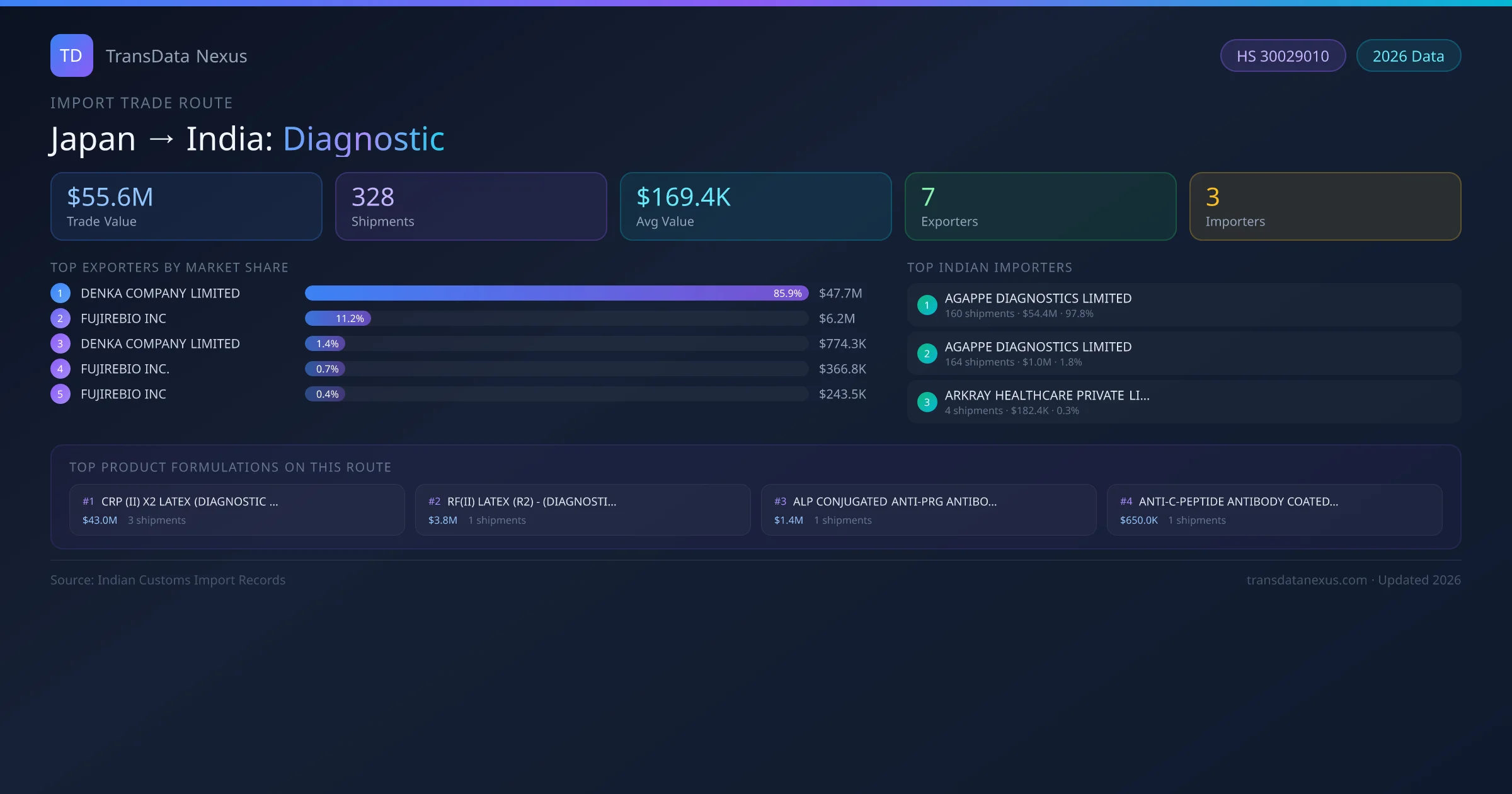The image size is (1512, 794).
Task: Click rank 1 badge for Denka exporter
Action: tap(60, 293)
